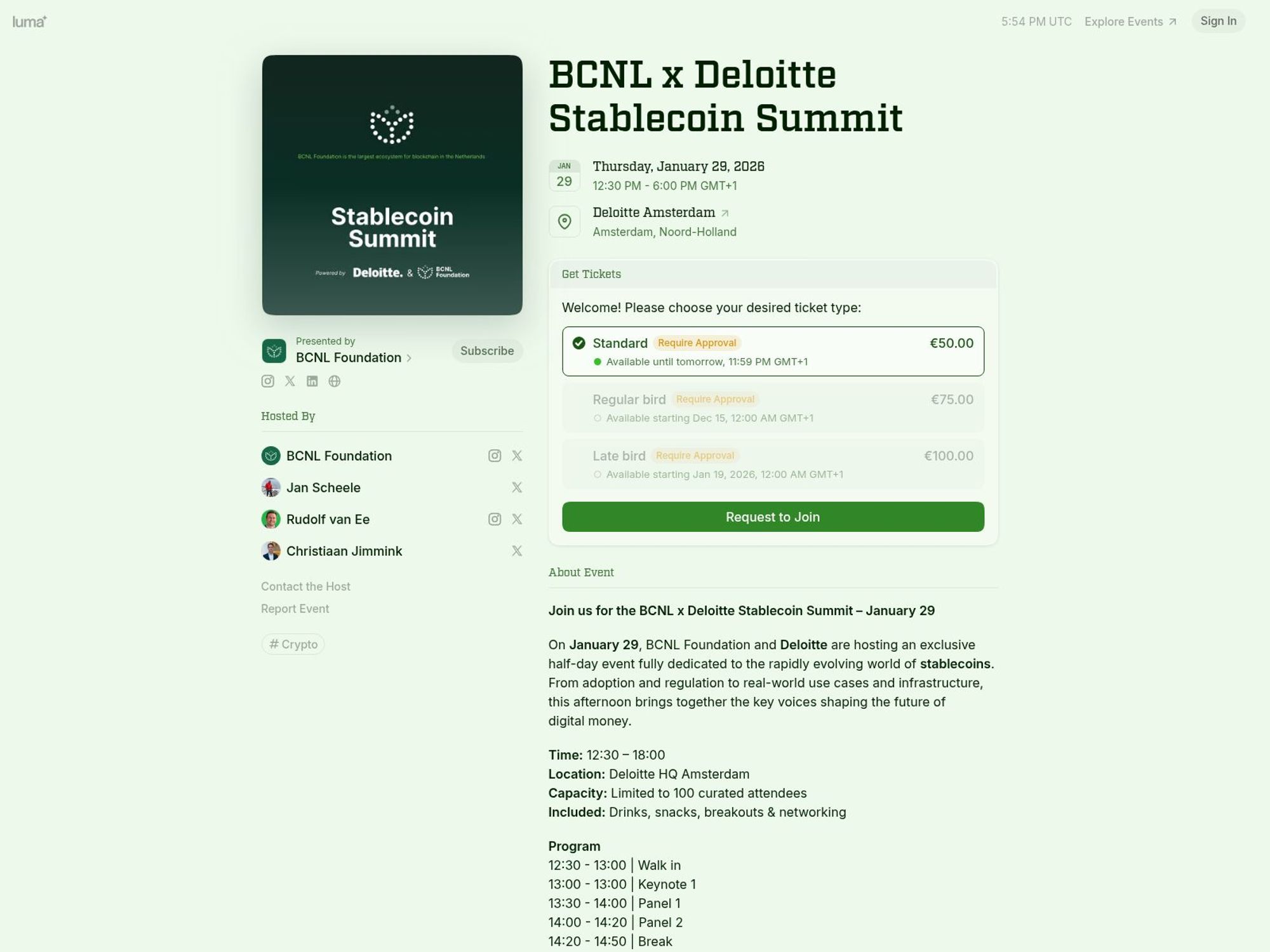The height and width of the screenshot is (952, 1270).
Task: Open Rudolf van Ee's Instagram icon
Action: (x=495, y=519)
